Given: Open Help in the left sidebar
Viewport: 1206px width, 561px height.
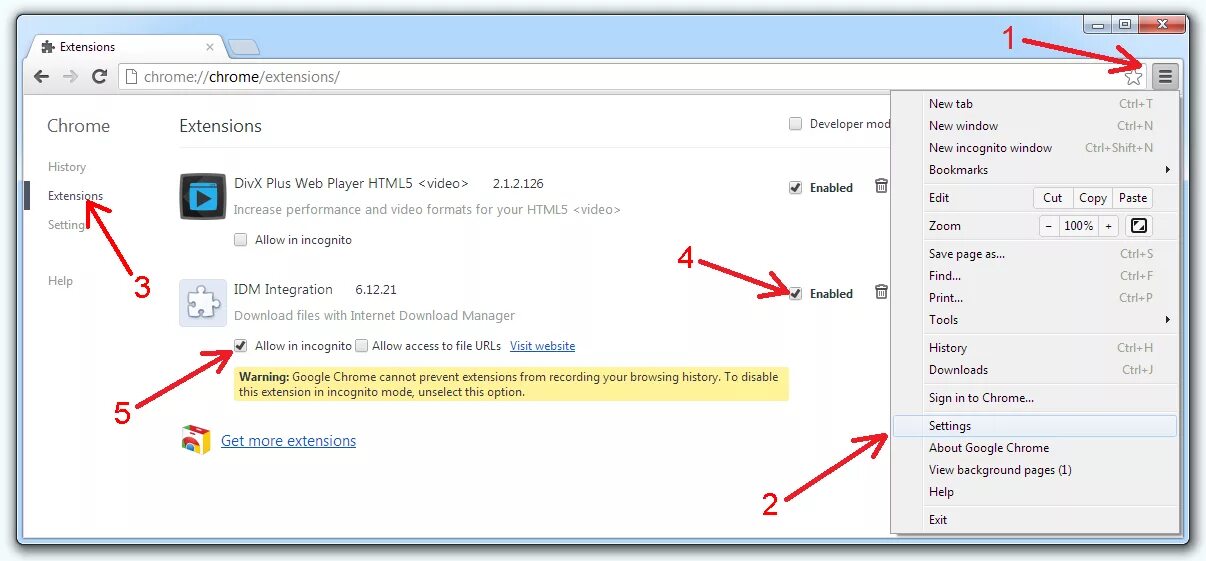Looking at the screenshot, I should click(x=60, y=281).
